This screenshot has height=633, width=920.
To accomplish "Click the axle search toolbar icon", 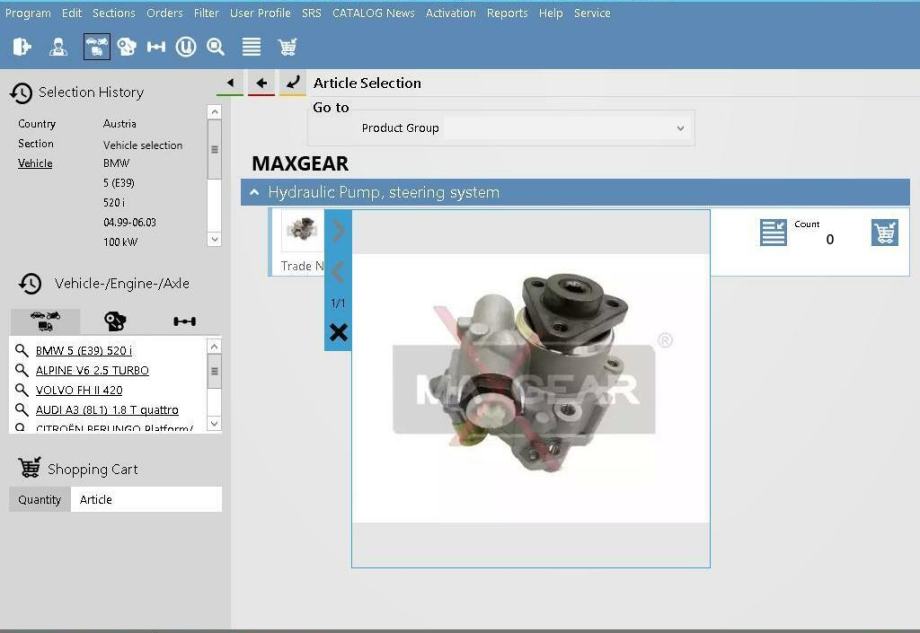I will 156,47.
